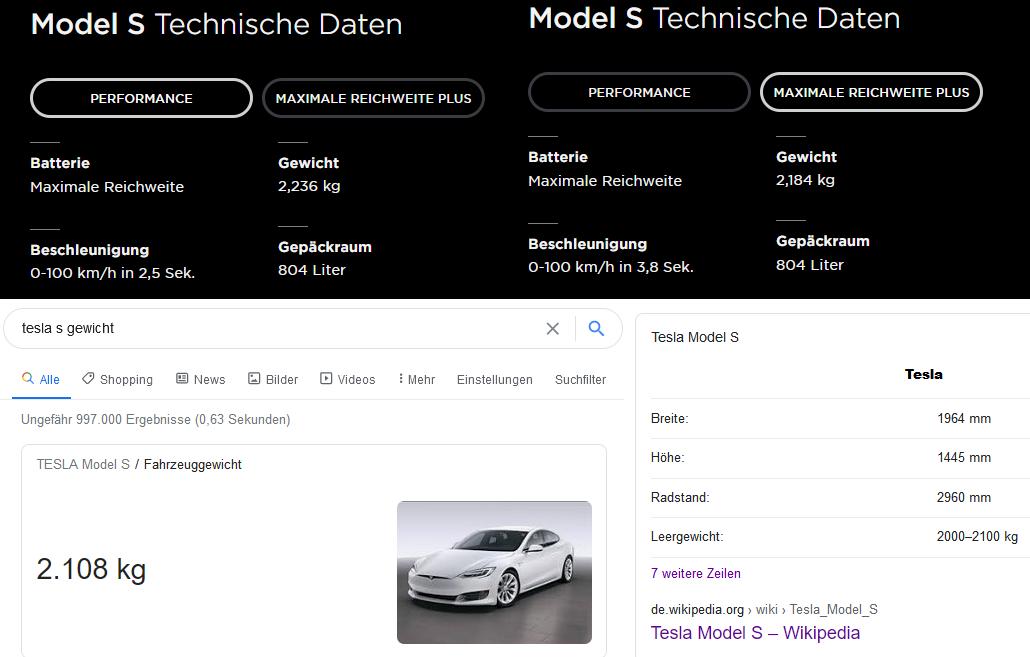The height and width of the screenshot is (657, 1030).
Task: Click de.wikipedia.org breadcrumb URL
Action: (x=698, y=610)
